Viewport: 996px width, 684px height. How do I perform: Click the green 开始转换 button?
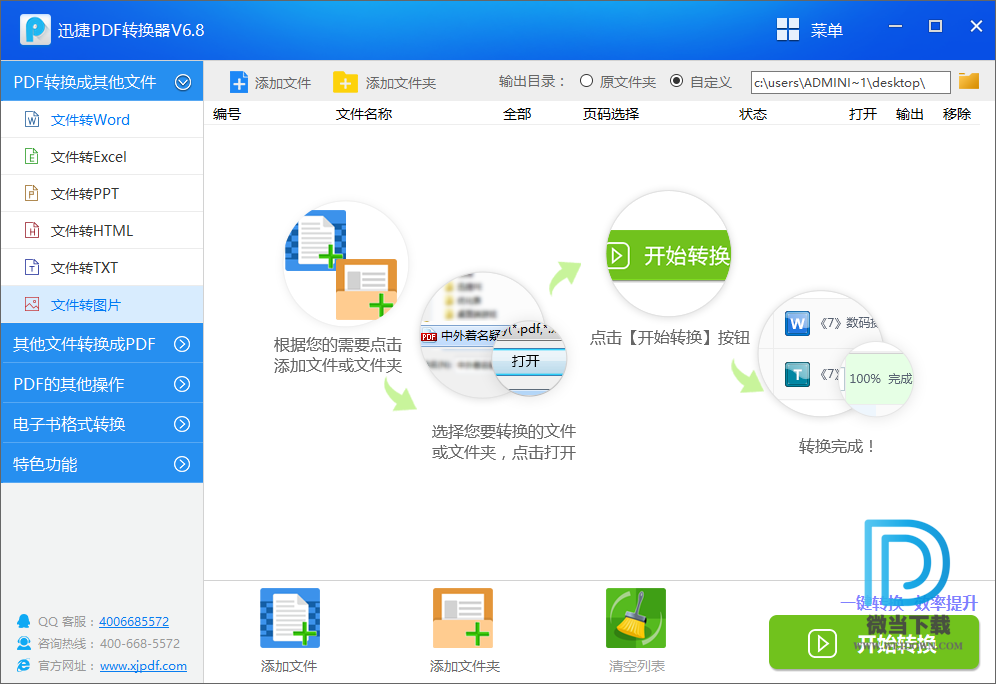873,642
